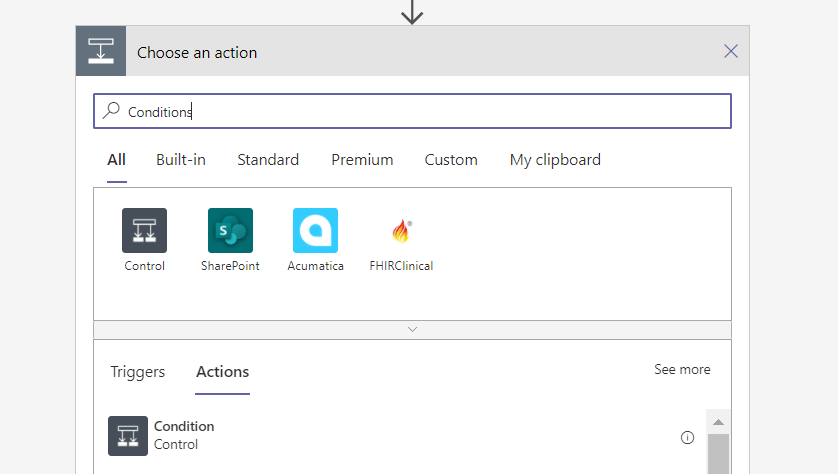Click the Choose an action header icon
The height and width of the screenshot is (474, 838).
pos(101,52)
